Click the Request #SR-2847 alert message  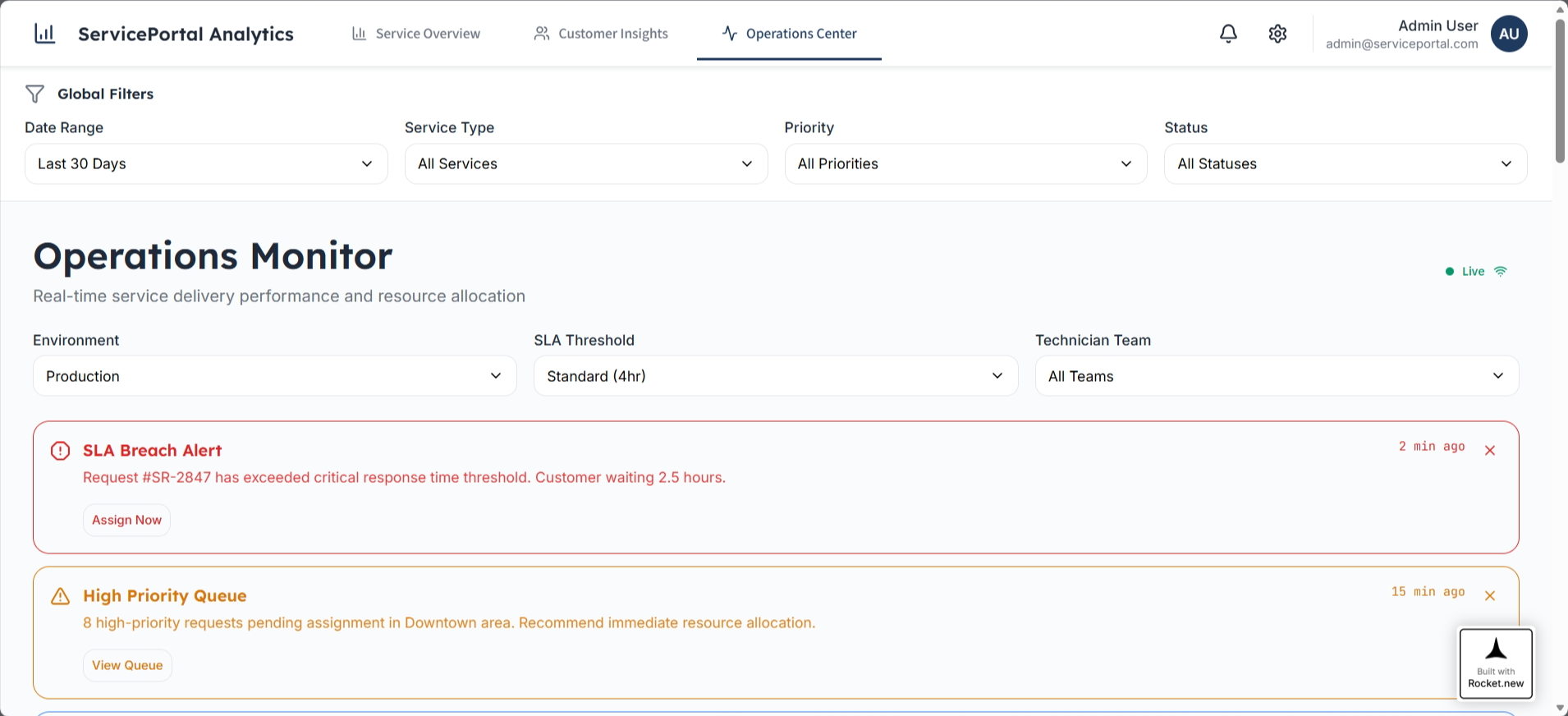point(404,477)
